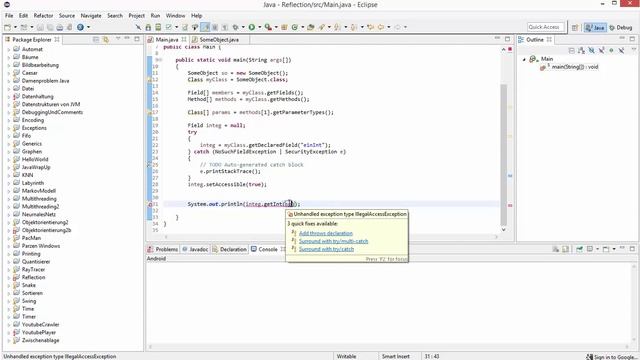Click the Open Type icon in toolbar

pyautogui.click(x=311, y=27)
